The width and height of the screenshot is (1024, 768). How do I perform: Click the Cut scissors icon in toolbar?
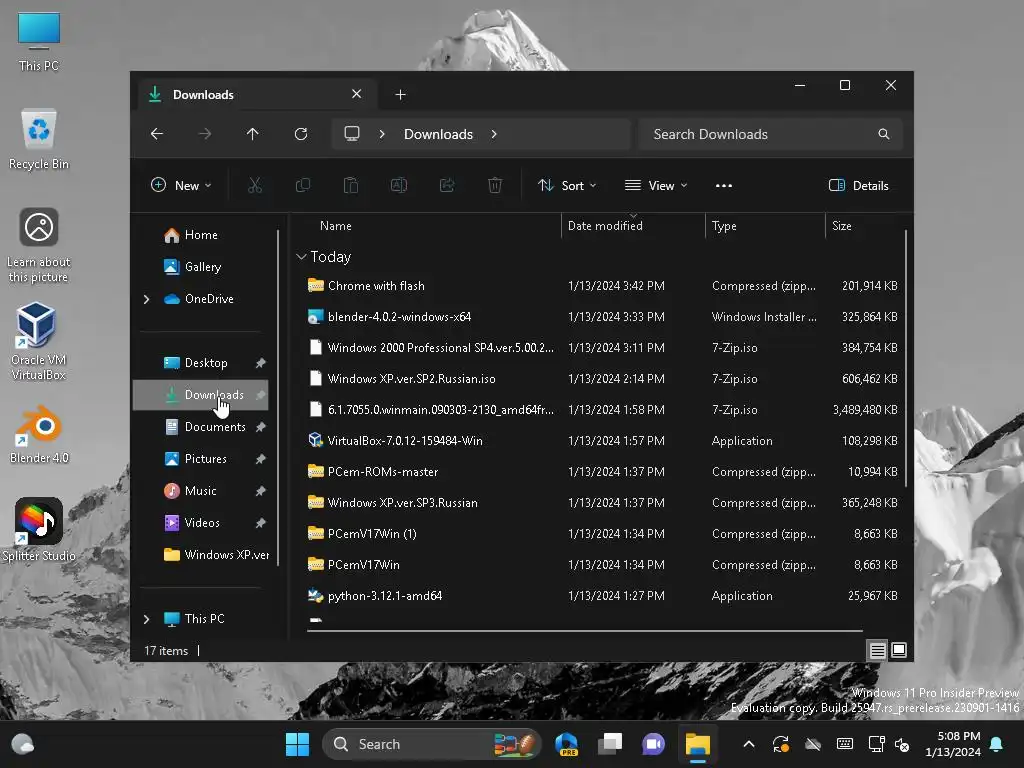(x=255, y=185)
